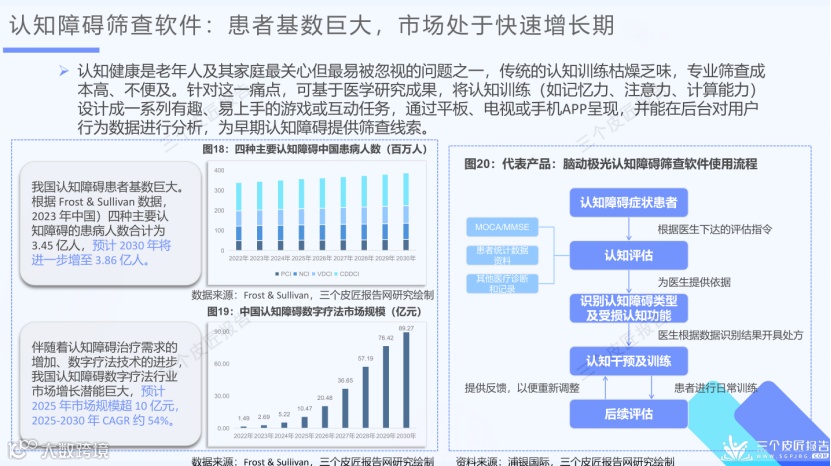The height and width of the screenshot is (466, 831).
Task: Select the 为医生提供依据 label
Action: point(694,282)
